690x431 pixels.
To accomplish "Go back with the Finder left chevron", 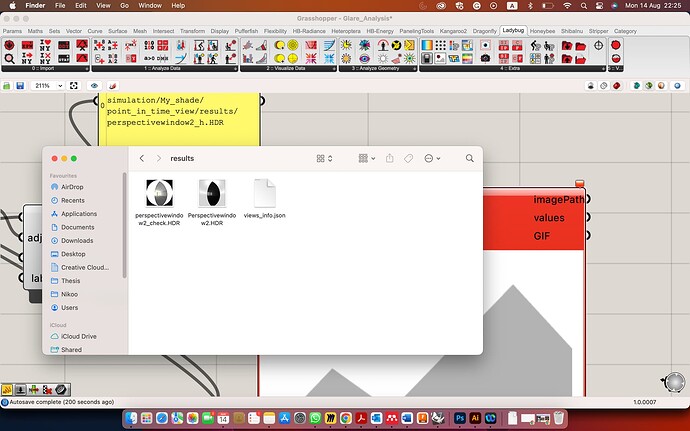I will click(x=142, y=158).
